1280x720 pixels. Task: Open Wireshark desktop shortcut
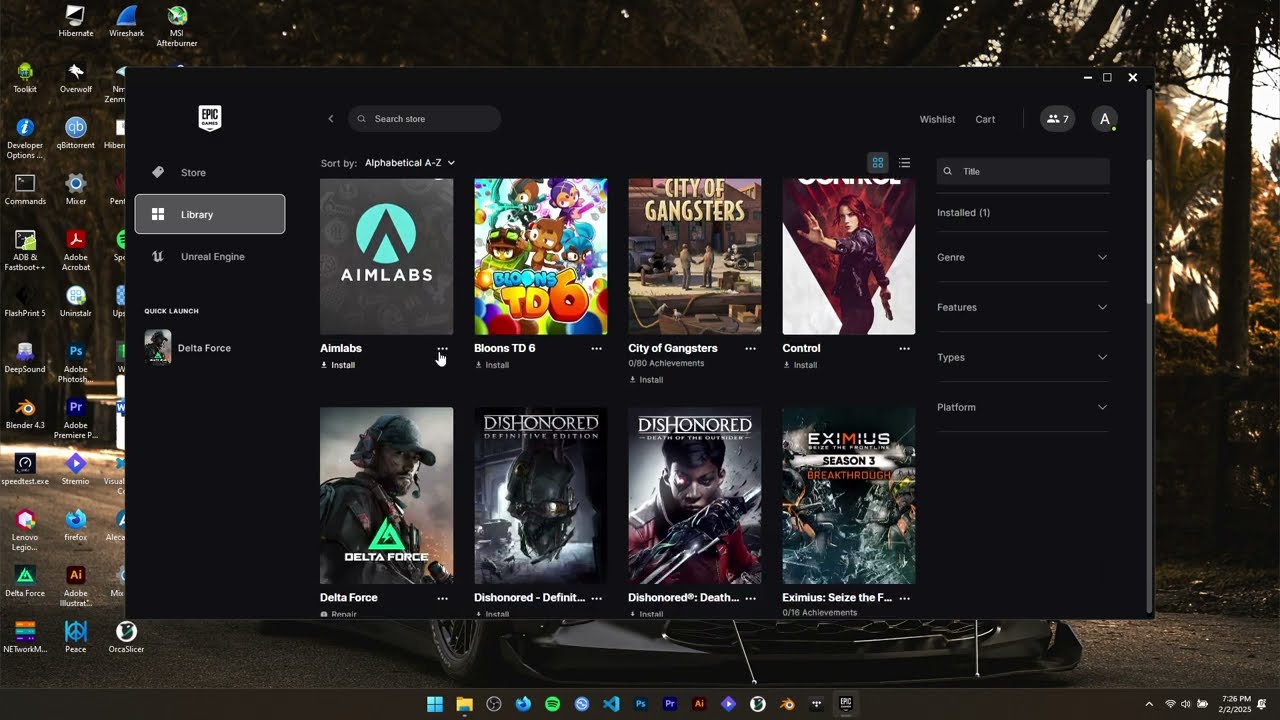[126, 22]
